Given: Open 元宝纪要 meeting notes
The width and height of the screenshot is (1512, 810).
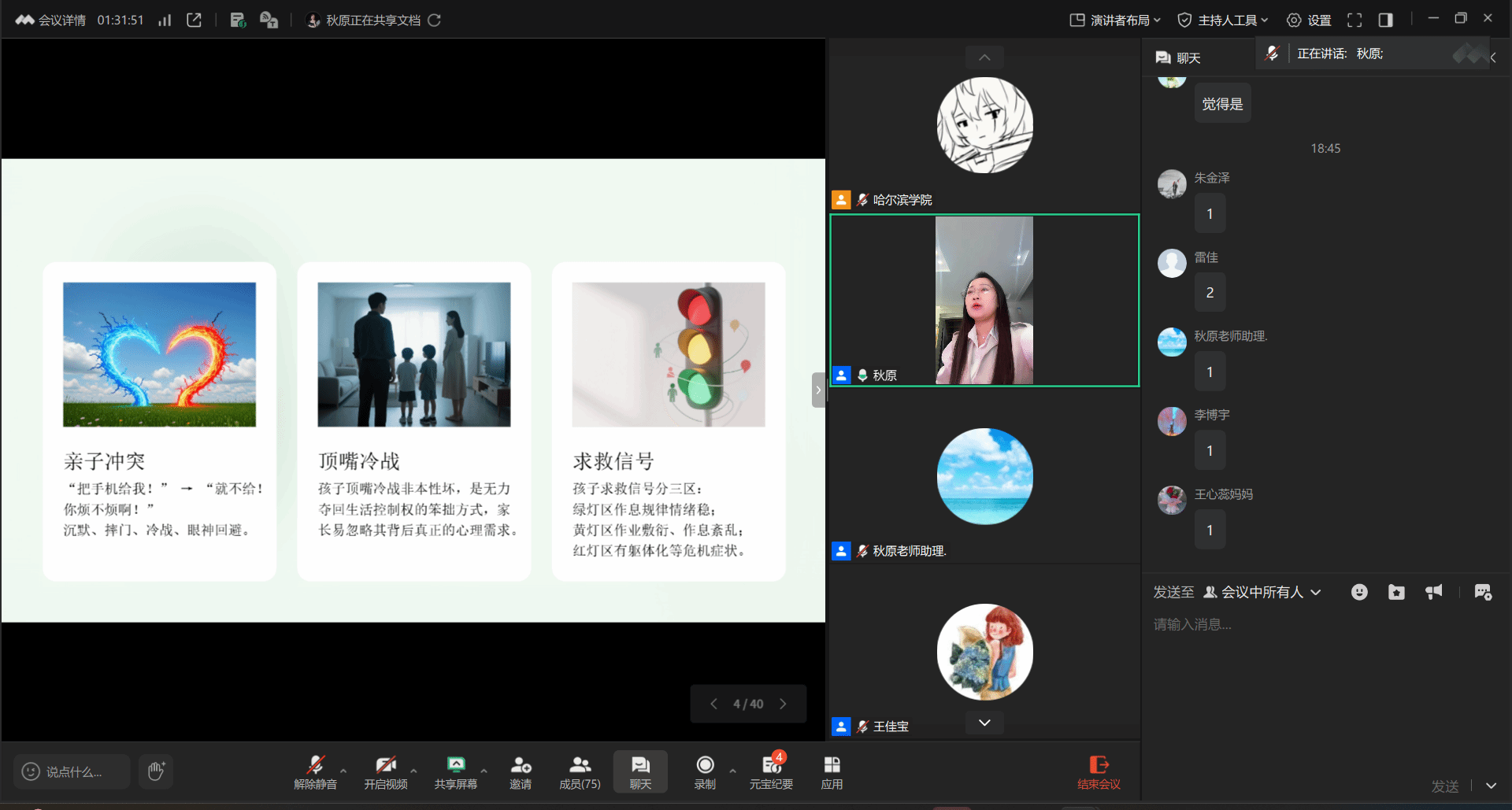Looking at the screenshot, I should 771,772.
